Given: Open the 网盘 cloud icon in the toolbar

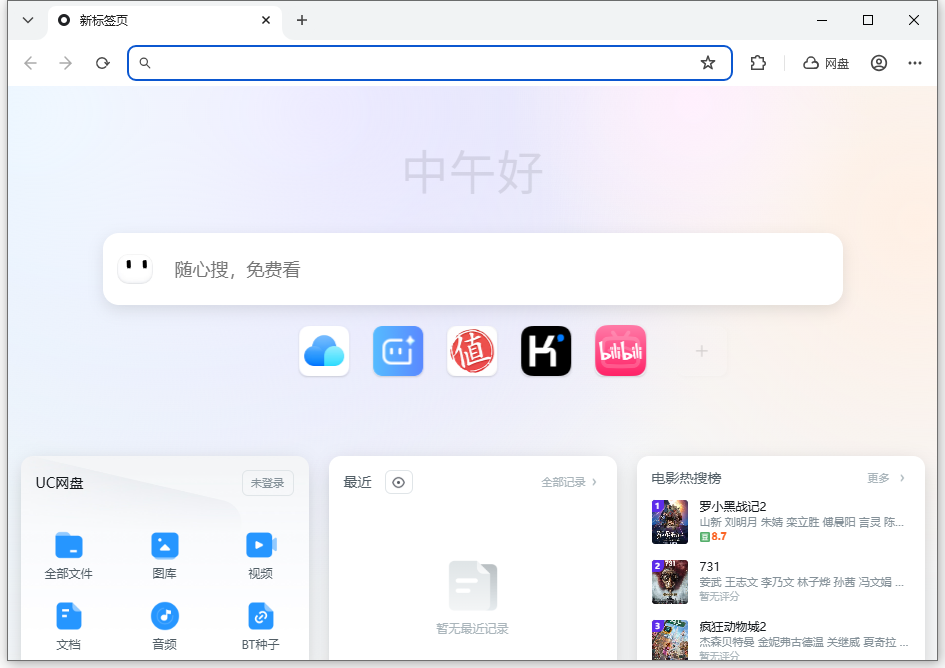Looking at the screenshot, I should [825, 62].
